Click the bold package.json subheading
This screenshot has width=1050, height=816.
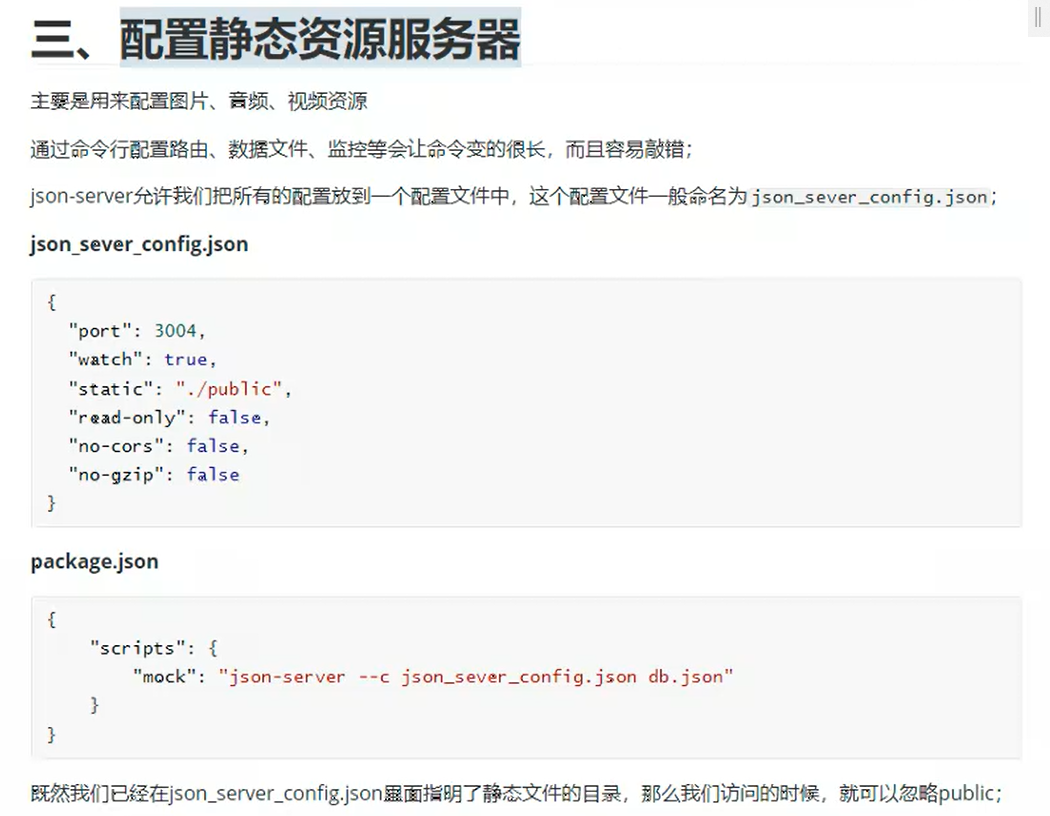click(x=94, y=561)
